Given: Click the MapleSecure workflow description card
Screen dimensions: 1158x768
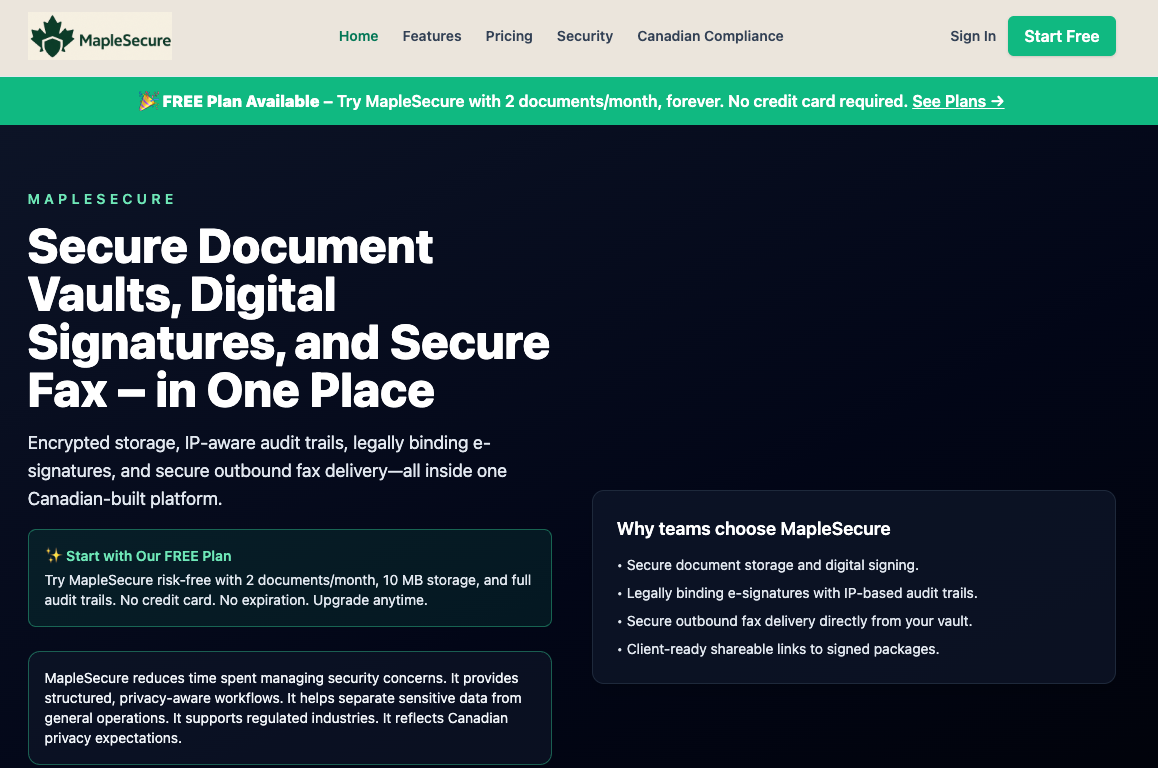Looking at the screenshot, I should 289,708.
